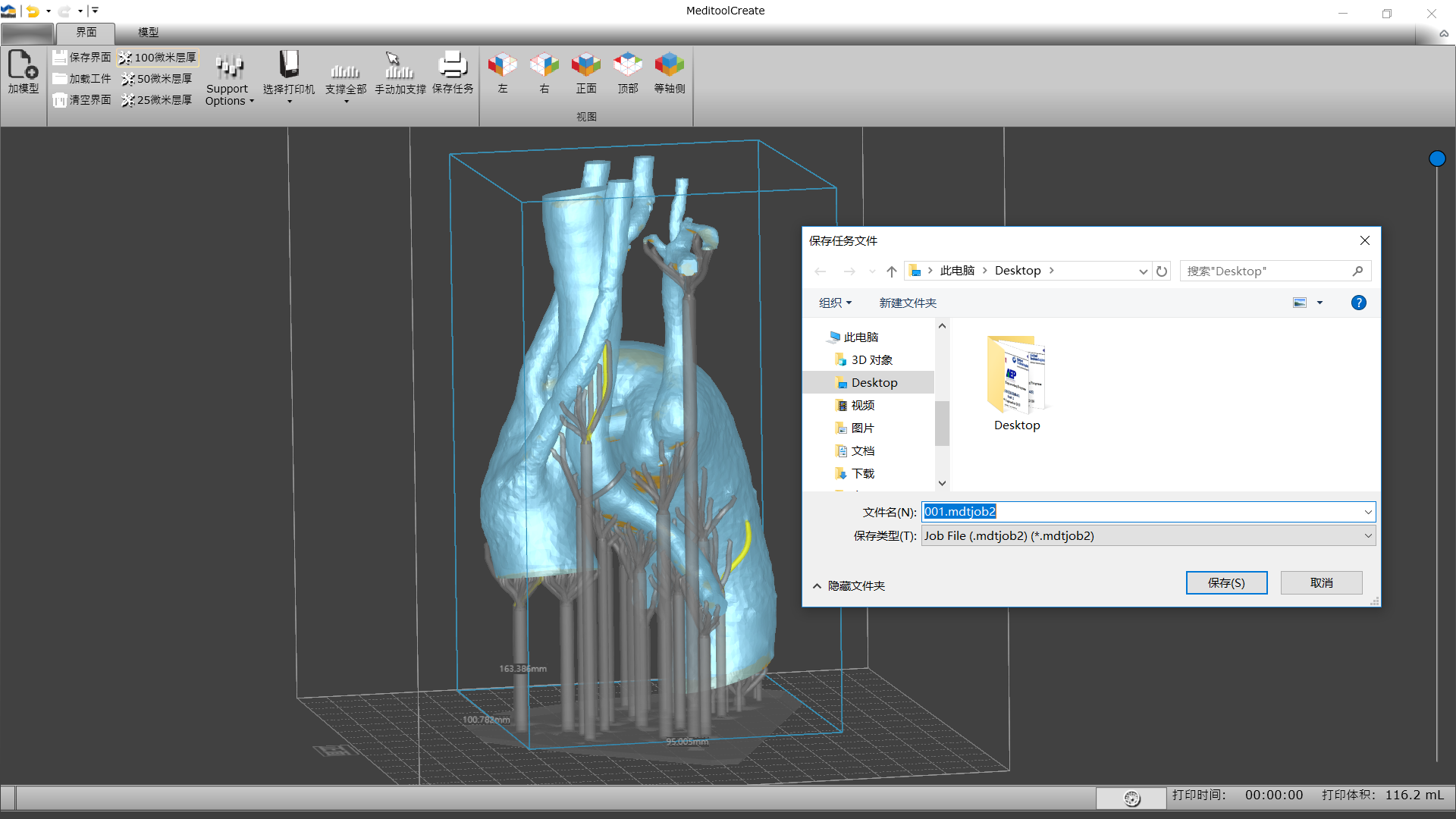Switch to the 模型 ribbon tab
Viewport: 1456px width, 819px height.
148,33
